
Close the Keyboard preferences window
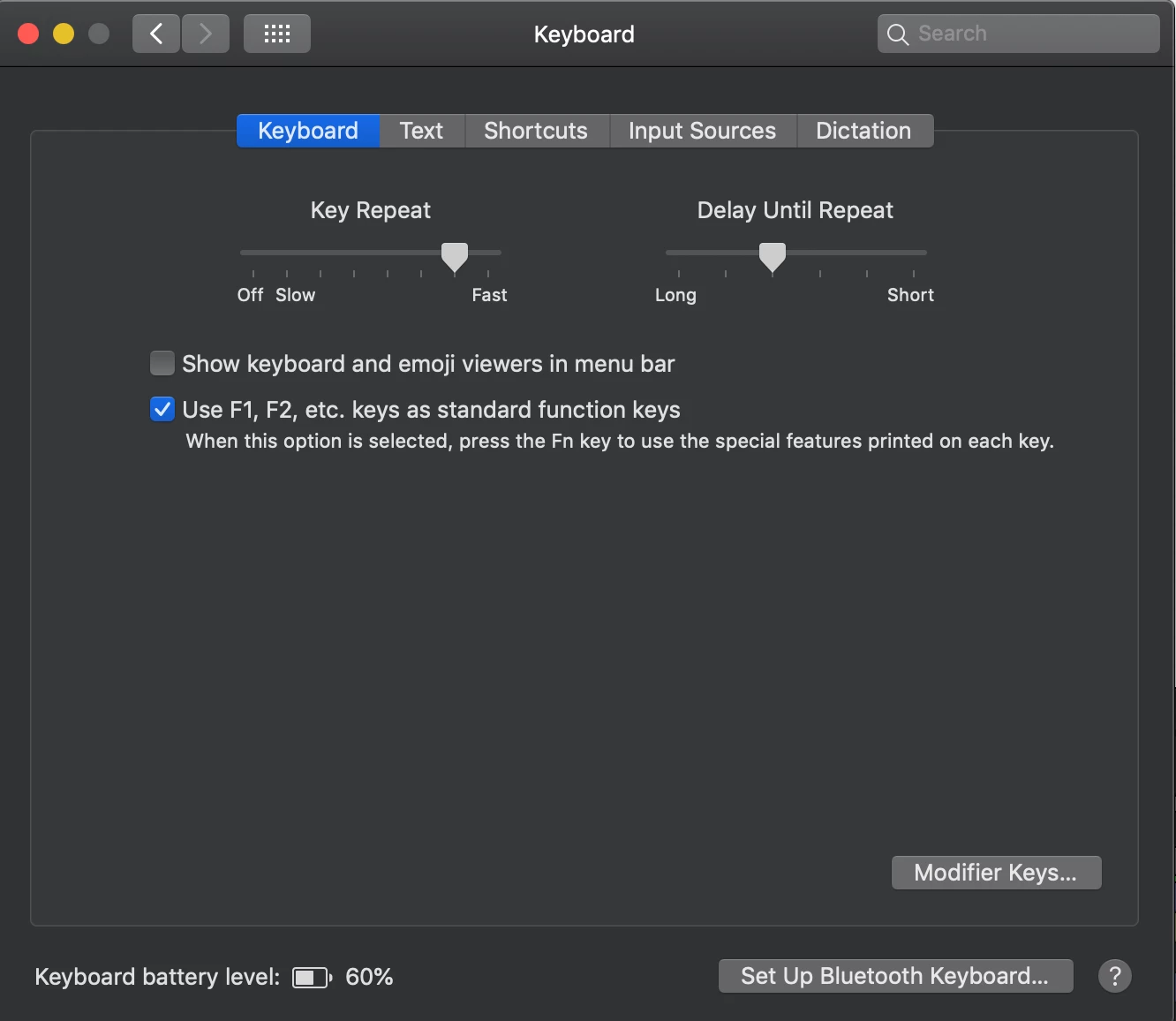28,34
